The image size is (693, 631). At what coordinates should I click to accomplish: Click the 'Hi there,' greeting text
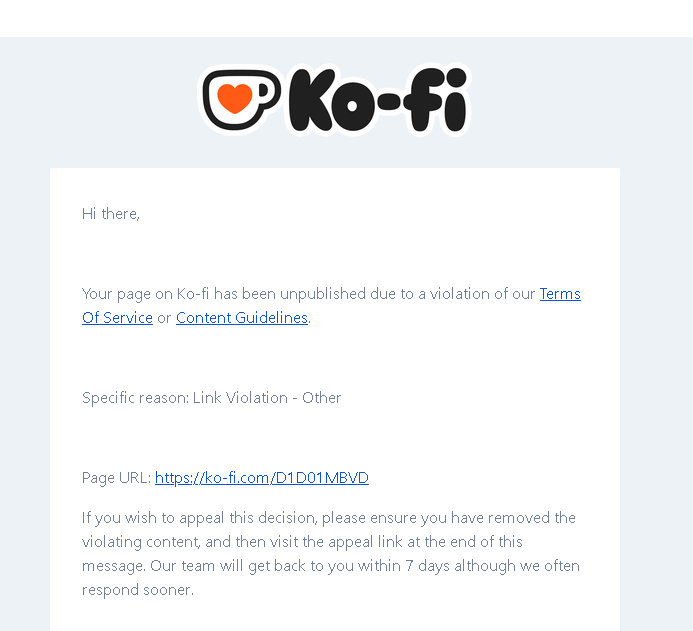pos(111,214)
